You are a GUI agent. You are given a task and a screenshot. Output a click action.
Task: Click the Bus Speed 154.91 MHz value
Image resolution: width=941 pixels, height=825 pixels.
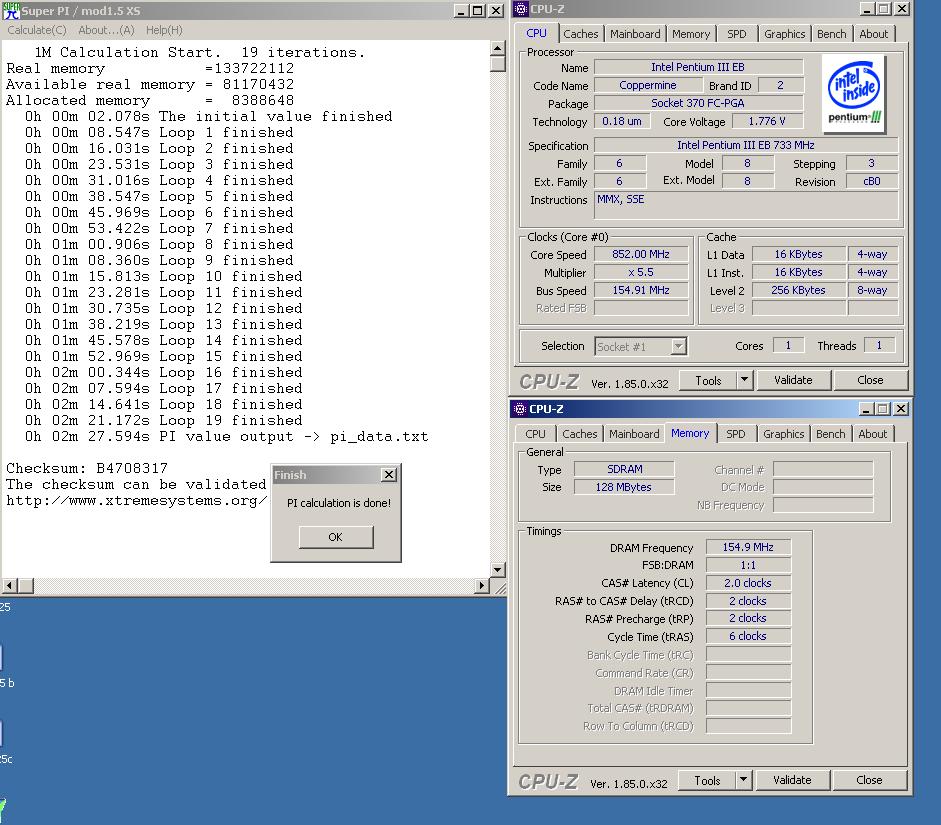(x=641, y=290)
